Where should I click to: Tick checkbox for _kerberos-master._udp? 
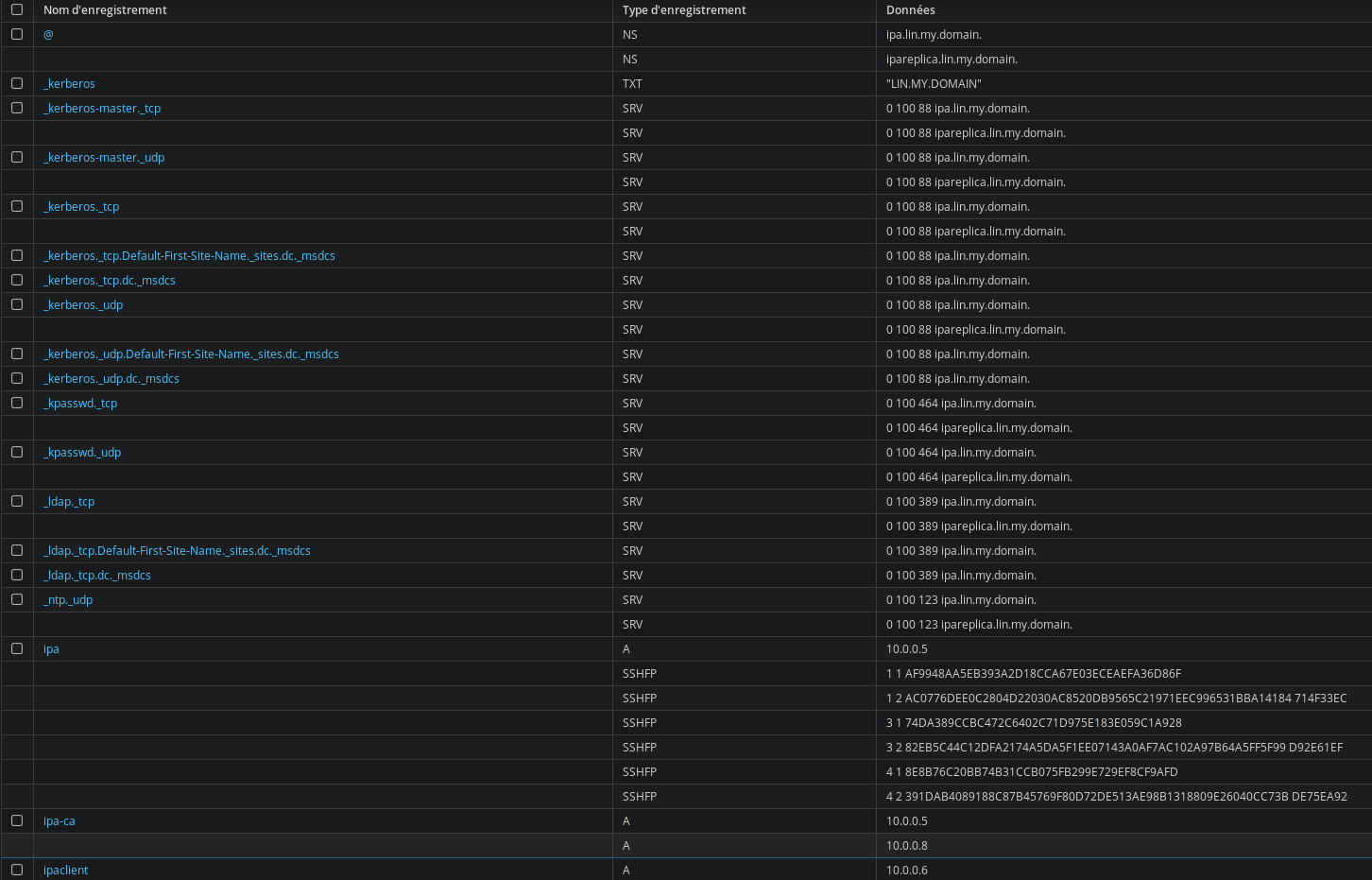click(17, 157)
